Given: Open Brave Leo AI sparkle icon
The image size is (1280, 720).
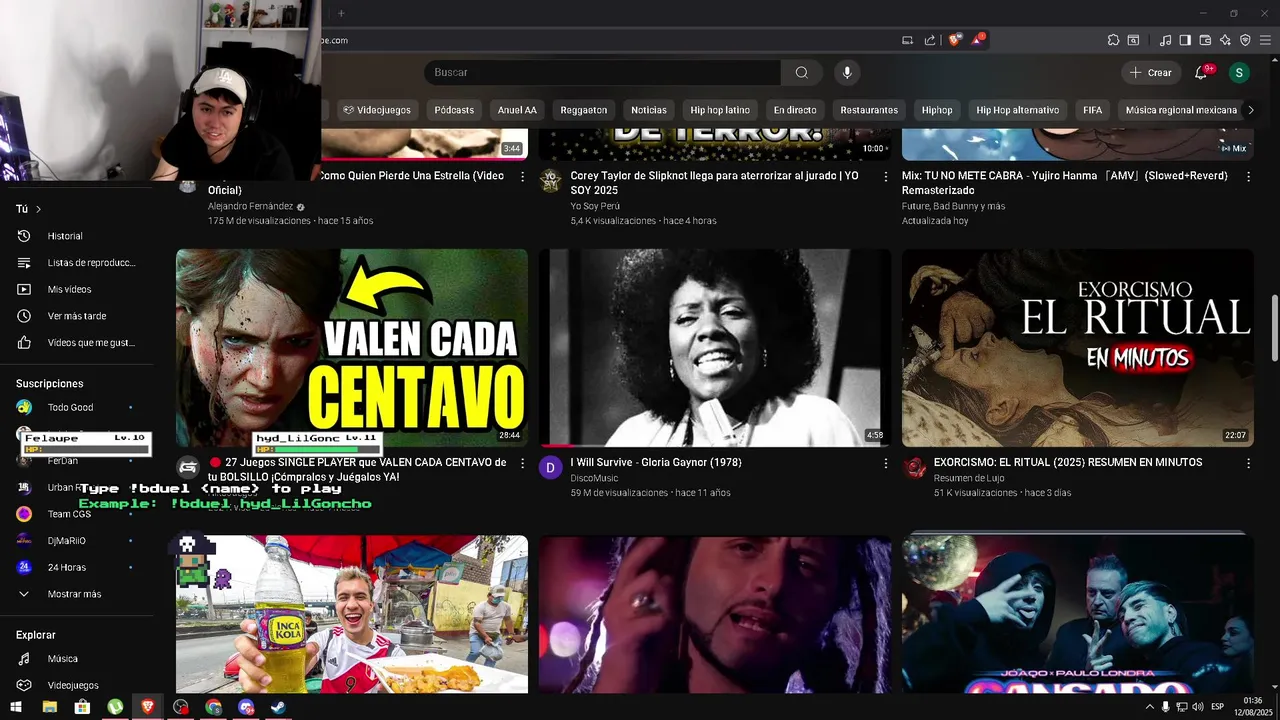Looking at the screenshot, I should click(1225, 40).
